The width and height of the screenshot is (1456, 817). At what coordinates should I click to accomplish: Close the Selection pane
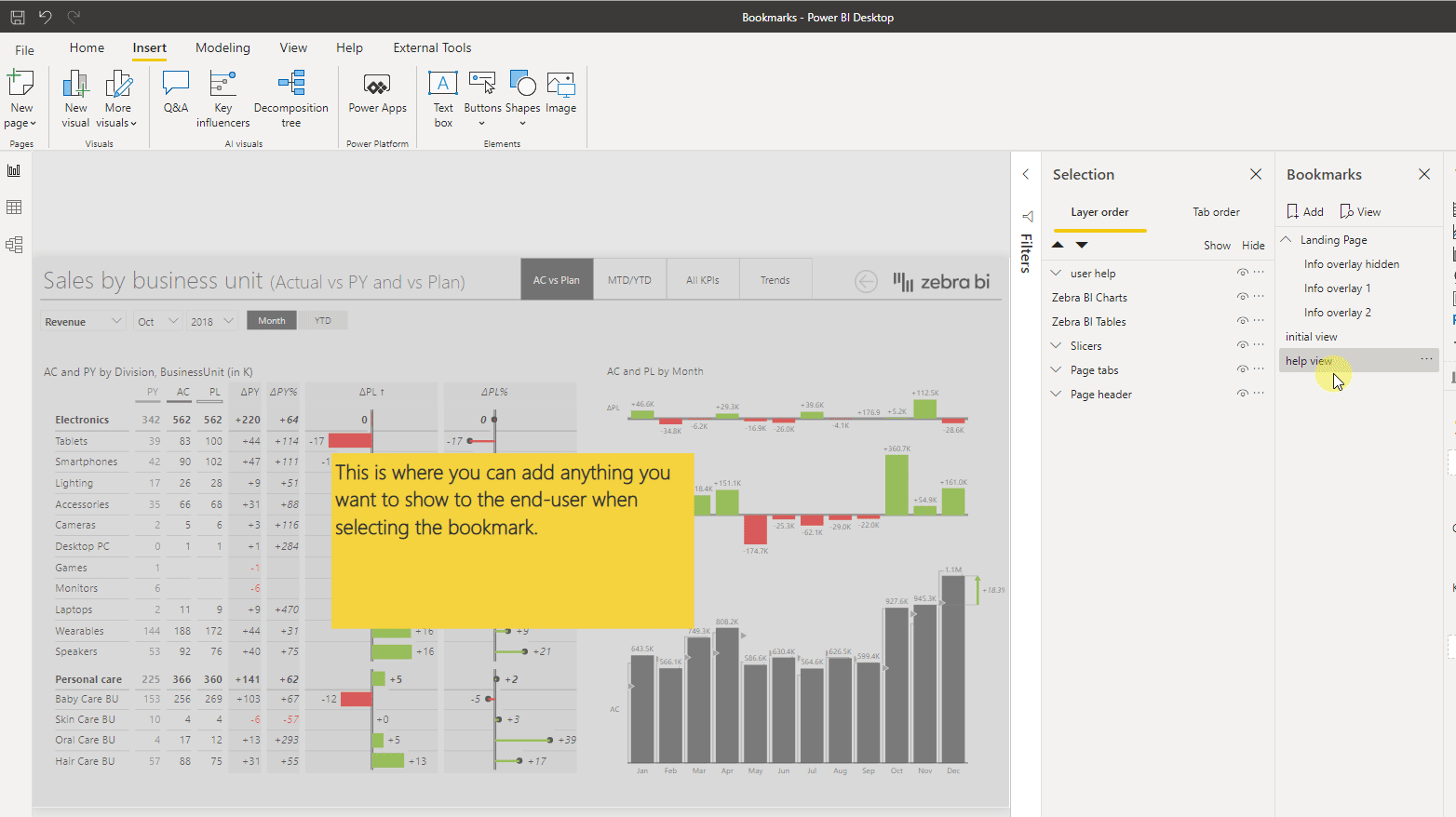pos(1256,174)
